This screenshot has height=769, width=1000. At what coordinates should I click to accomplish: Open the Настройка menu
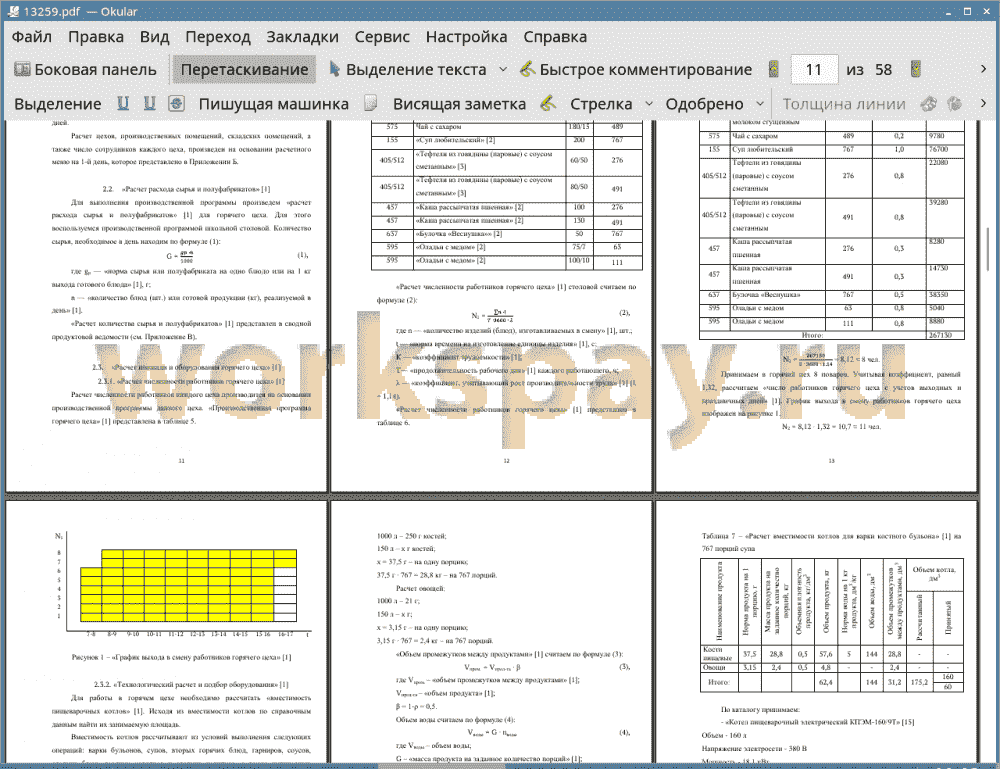(x=466, y=37)
